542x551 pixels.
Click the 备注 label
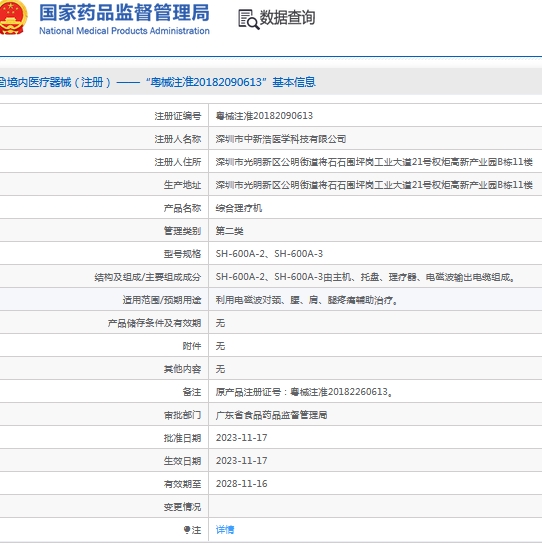(192, 392)
